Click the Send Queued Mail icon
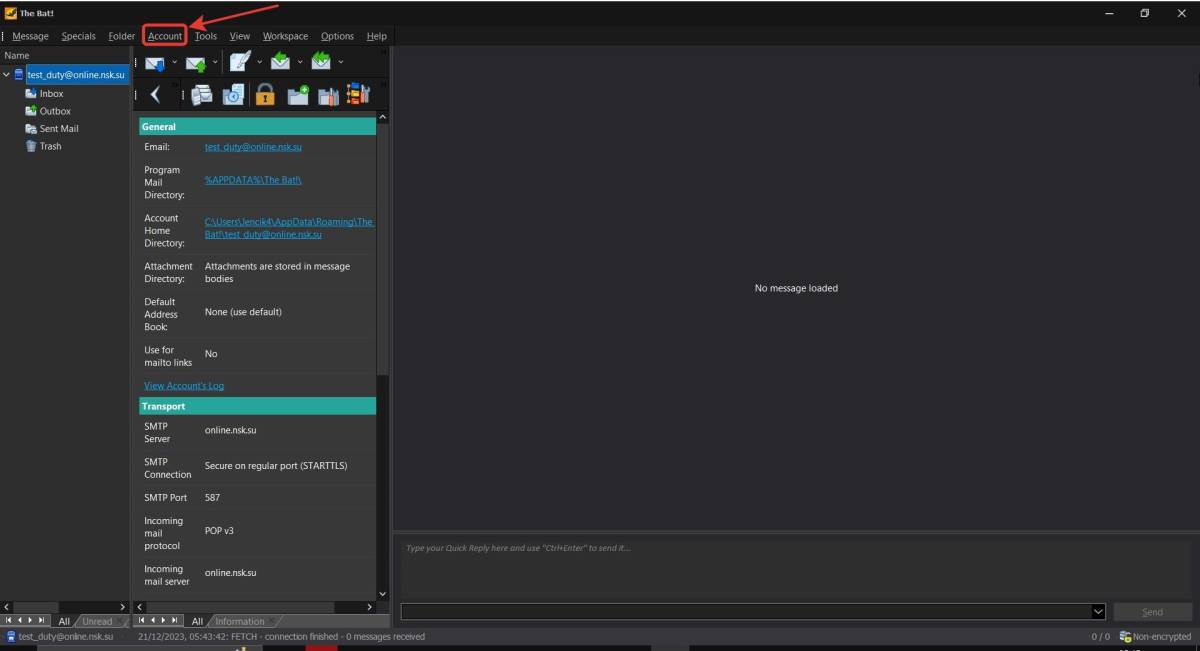This screenshot has width=1200, height=651. [x=196, y=63]
